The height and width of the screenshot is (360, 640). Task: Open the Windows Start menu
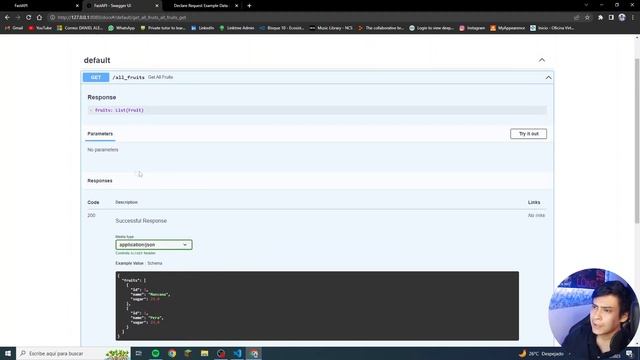pyautogui.click(x=8, y=353)
